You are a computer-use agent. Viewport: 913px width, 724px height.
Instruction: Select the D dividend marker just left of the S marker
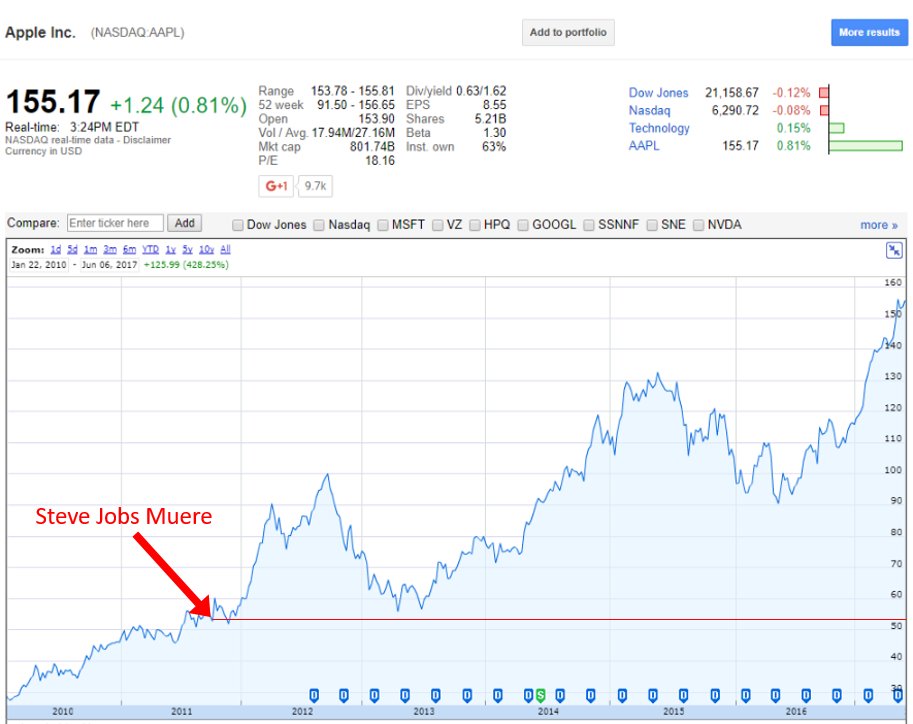point(528,695)
